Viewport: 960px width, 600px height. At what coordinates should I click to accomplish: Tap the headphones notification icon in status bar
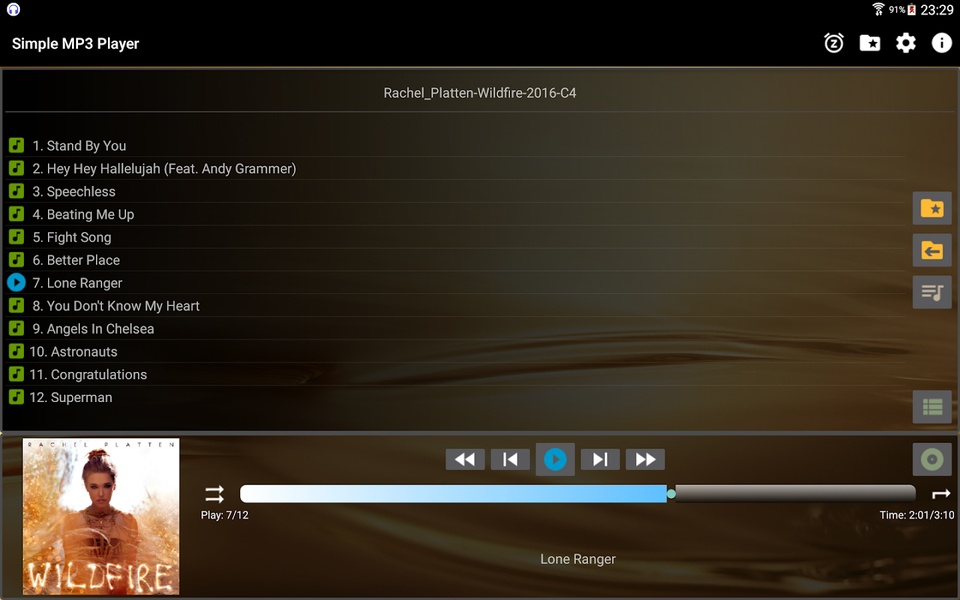click(x=13, y=9)
